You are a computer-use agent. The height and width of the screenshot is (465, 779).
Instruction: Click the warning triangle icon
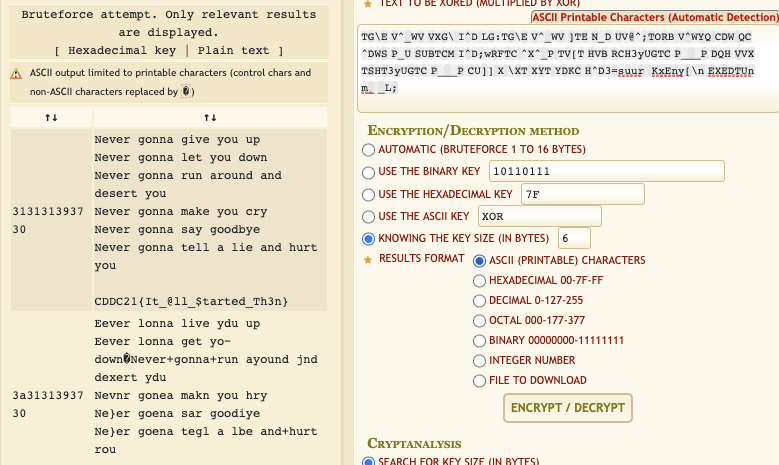(16, 74)
